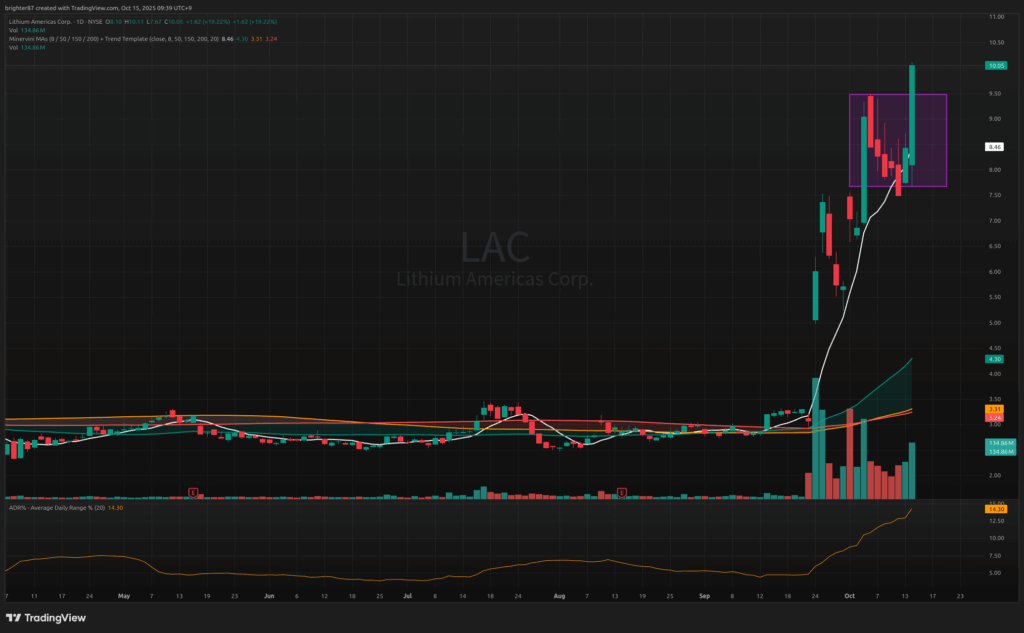The width and height of the screenshot is (1024, 633).
Task: Click the LAC watermark in chart center
Action: (495, 248)
